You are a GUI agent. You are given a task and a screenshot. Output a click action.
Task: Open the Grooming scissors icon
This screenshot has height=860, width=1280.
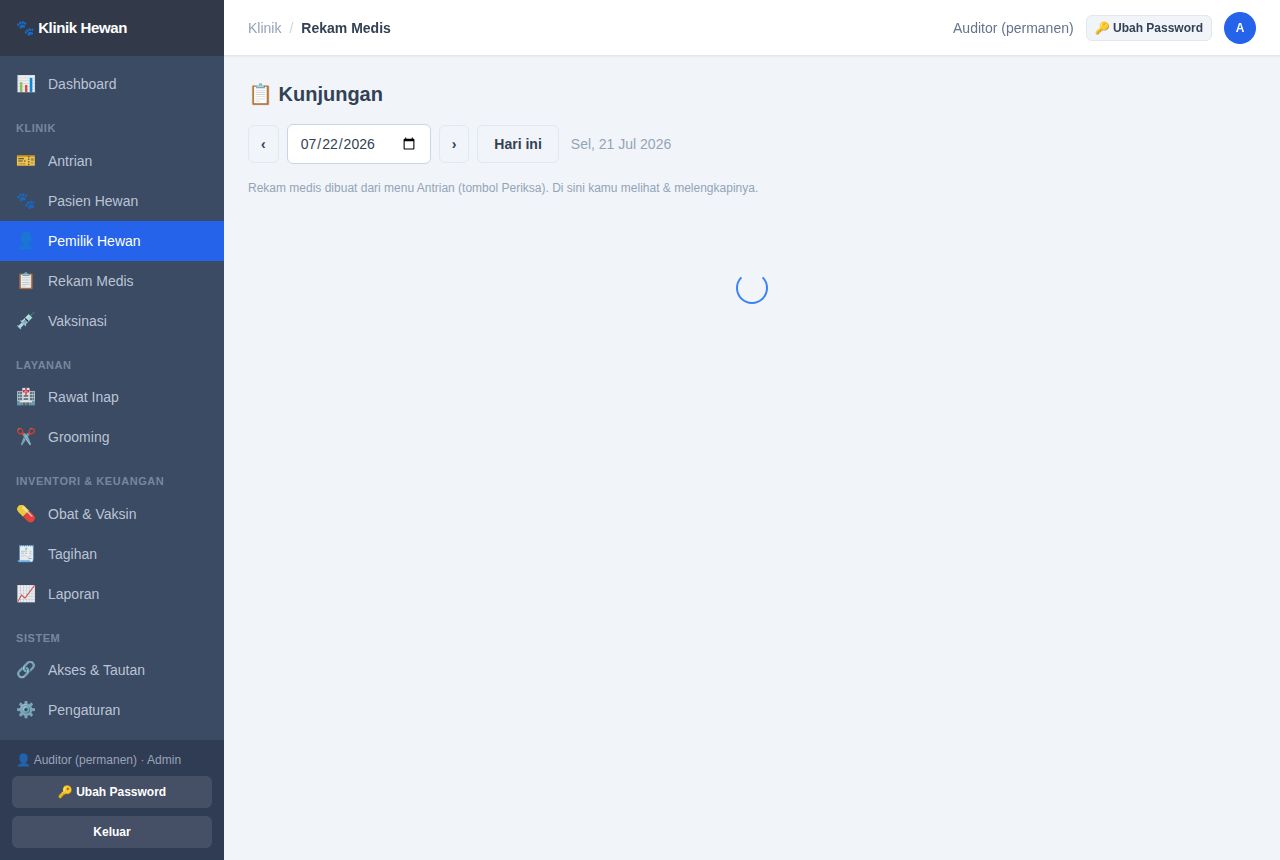26,437
